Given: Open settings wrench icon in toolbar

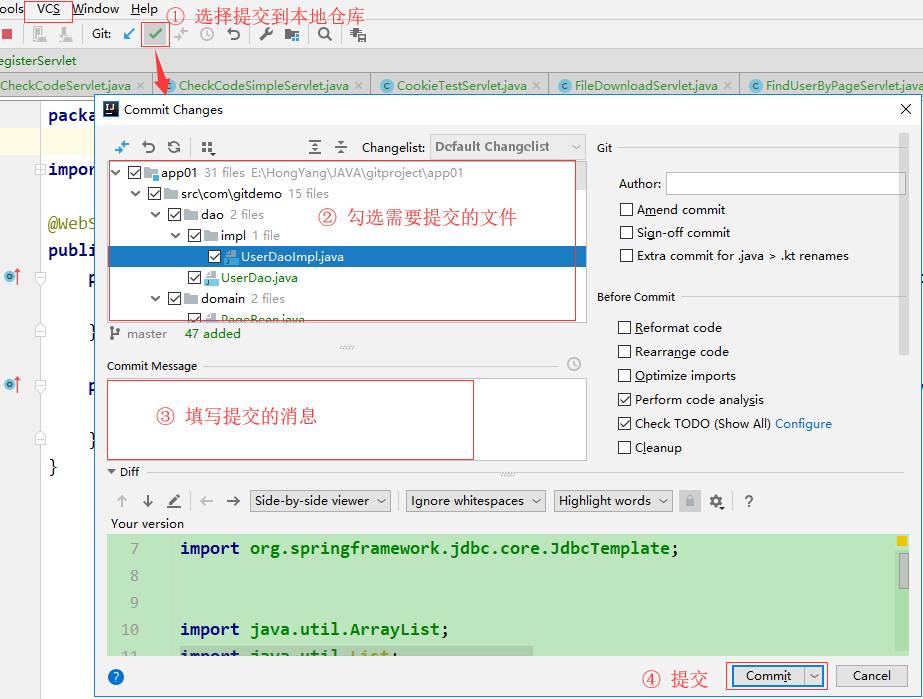Looking at the screenshot, I should 266,34.
